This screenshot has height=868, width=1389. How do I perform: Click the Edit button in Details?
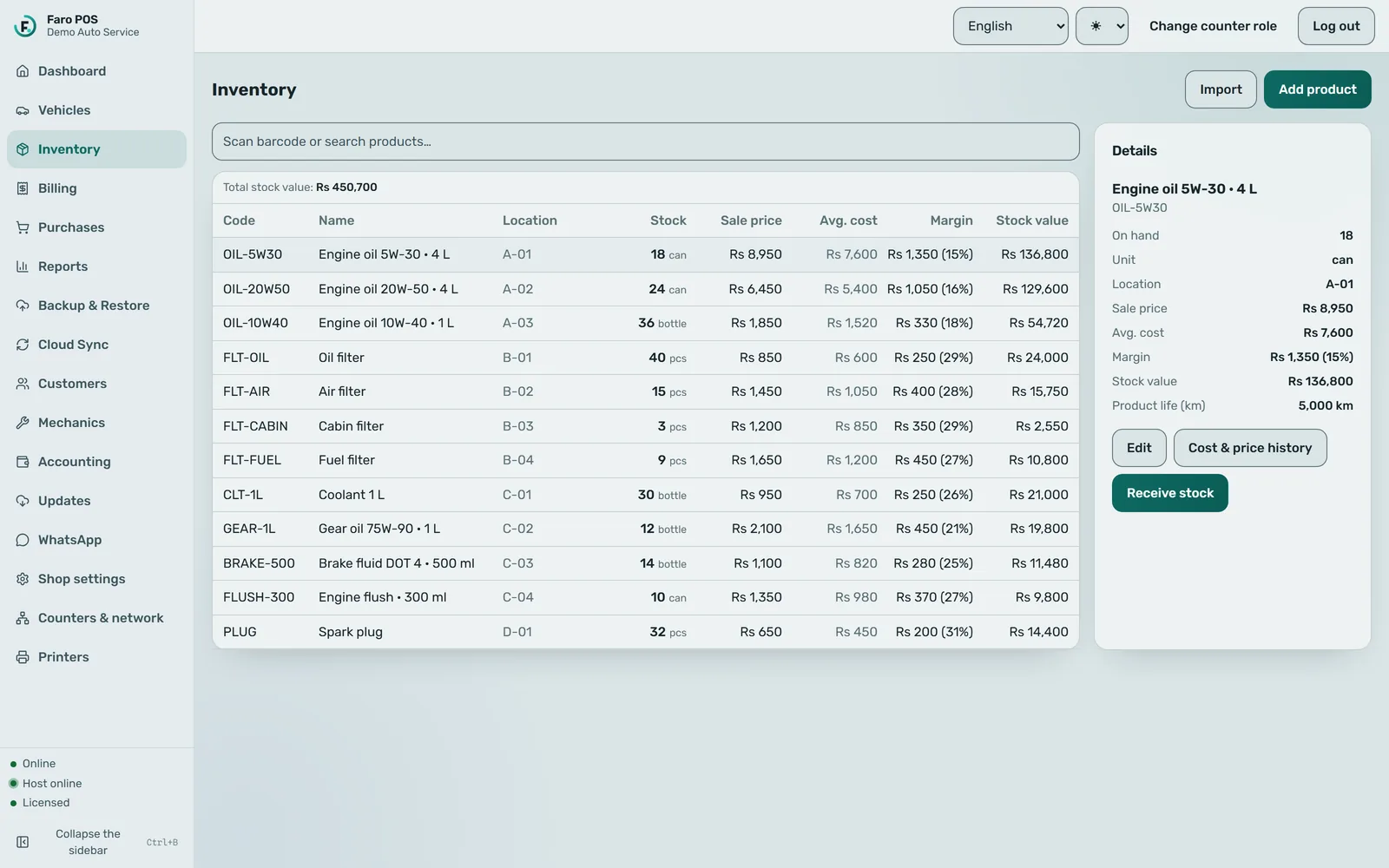coord(1139,448)
